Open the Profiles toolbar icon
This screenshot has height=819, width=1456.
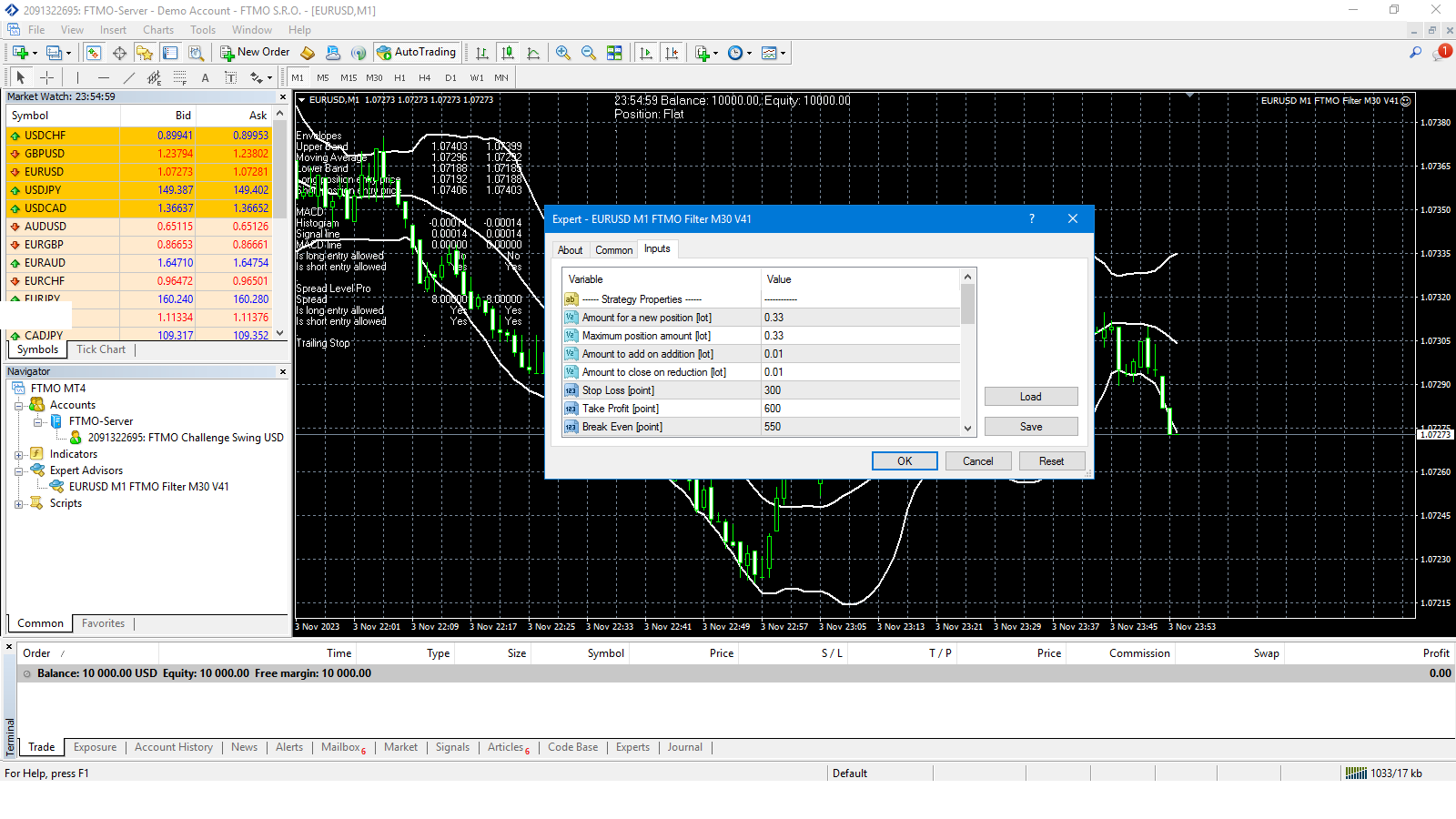55,53
